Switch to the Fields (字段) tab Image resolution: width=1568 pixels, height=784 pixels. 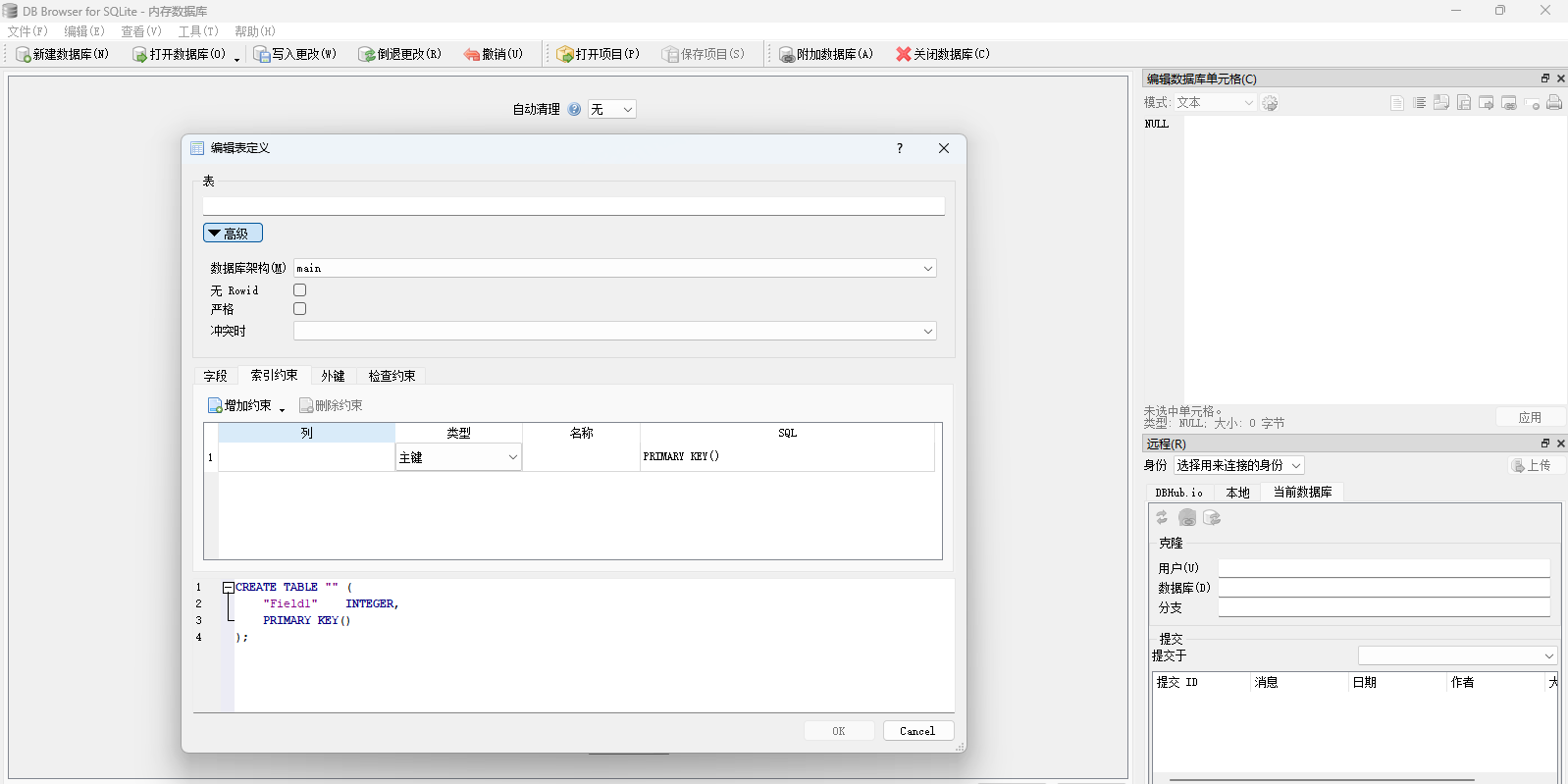[216, 377]
